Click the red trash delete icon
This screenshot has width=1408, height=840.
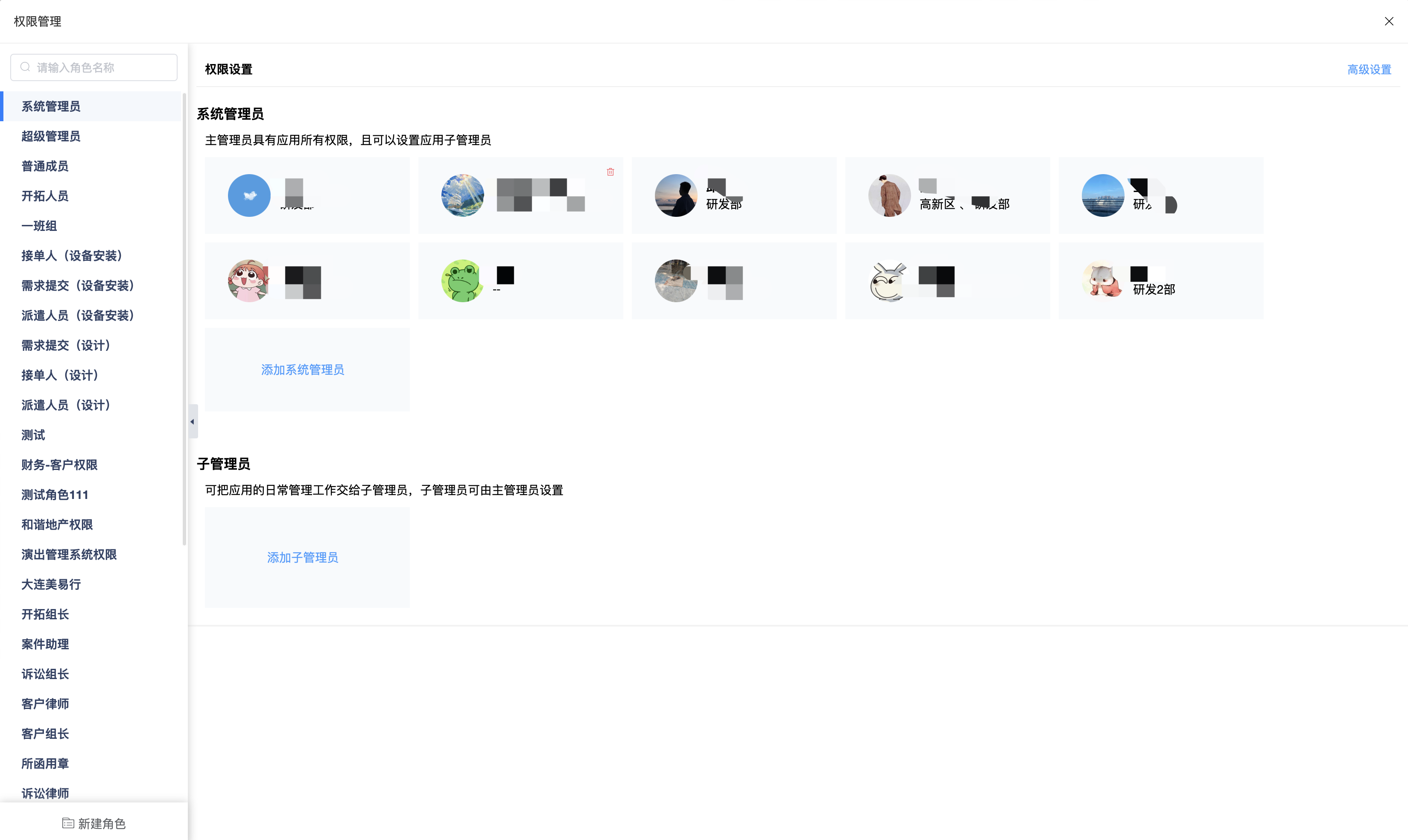tap(611, 172)
